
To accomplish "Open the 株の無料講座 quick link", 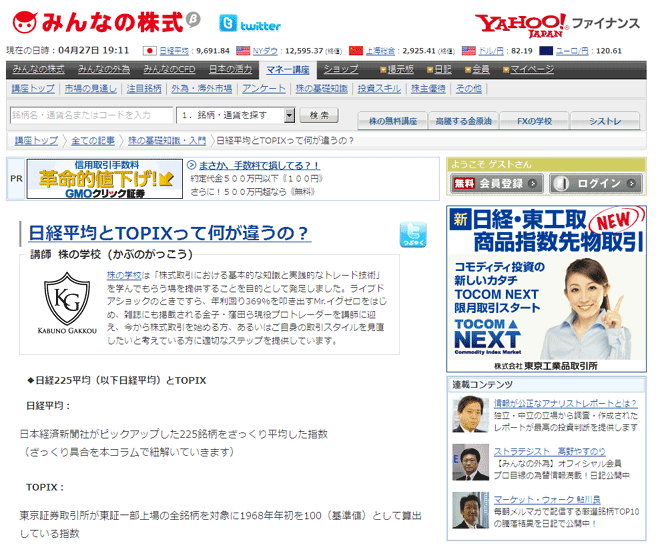I will (393, 120).
